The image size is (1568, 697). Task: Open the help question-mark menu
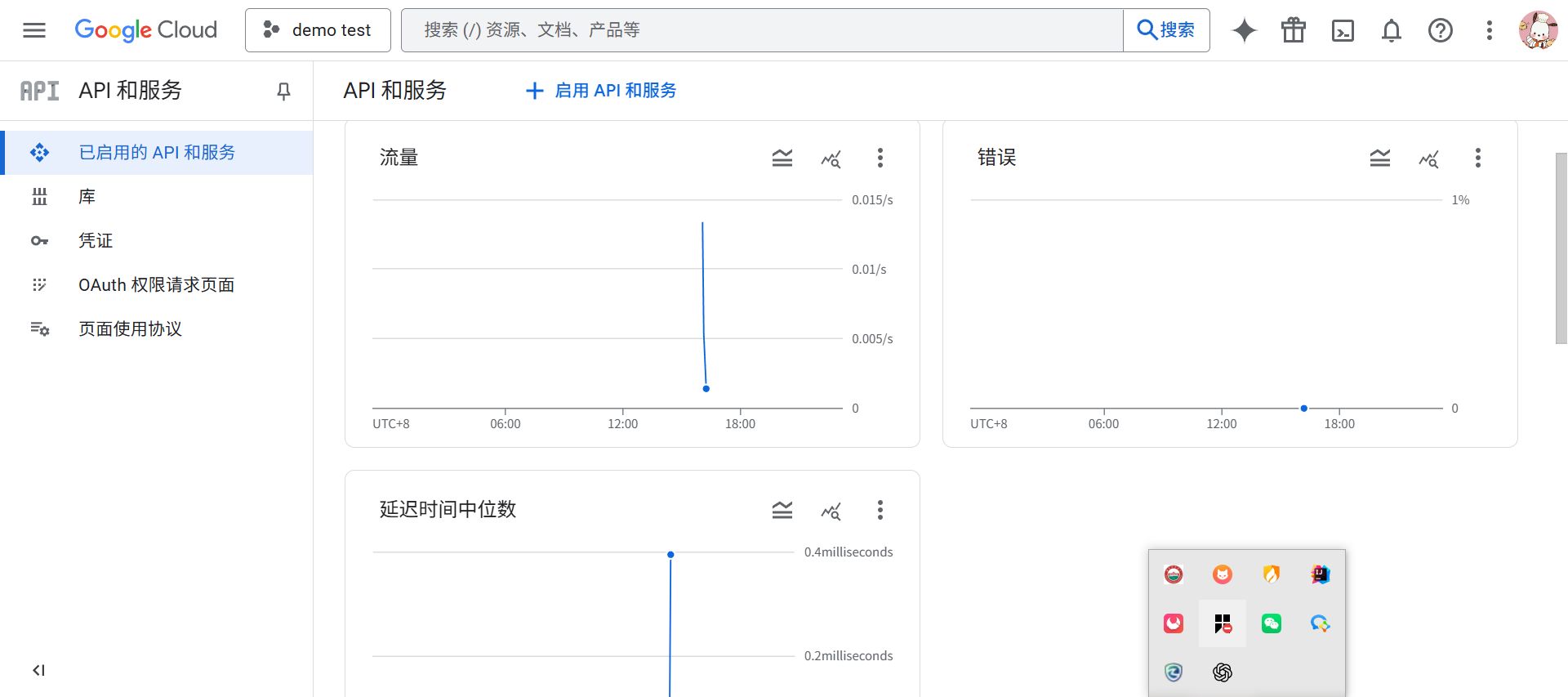(x=1441, y=30)
